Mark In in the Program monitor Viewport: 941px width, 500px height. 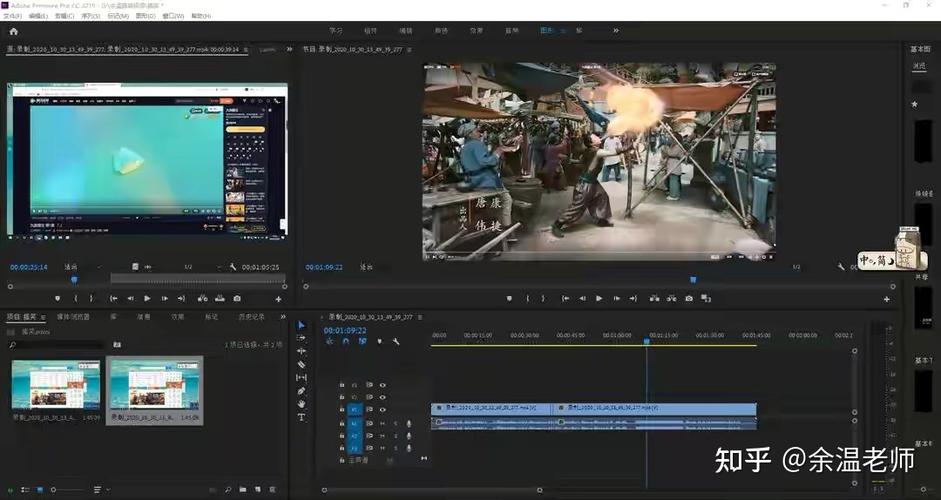tap(528, 298)
